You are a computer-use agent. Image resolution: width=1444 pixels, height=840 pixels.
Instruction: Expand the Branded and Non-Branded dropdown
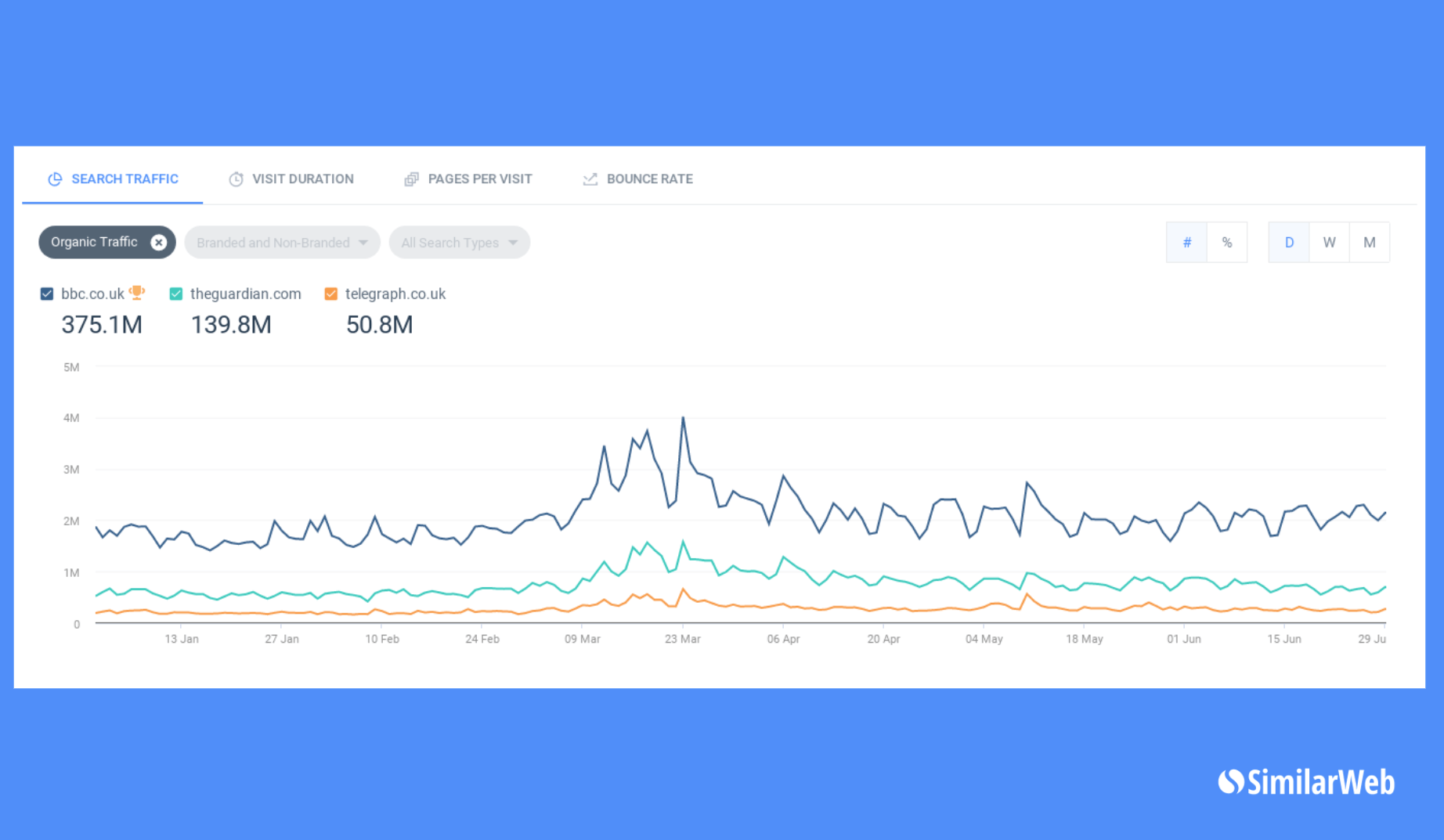point(282,243)
